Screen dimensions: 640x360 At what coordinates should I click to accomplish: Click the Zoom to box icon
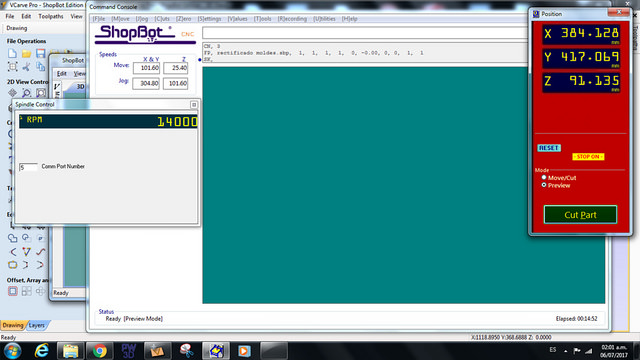coord(40,93)
